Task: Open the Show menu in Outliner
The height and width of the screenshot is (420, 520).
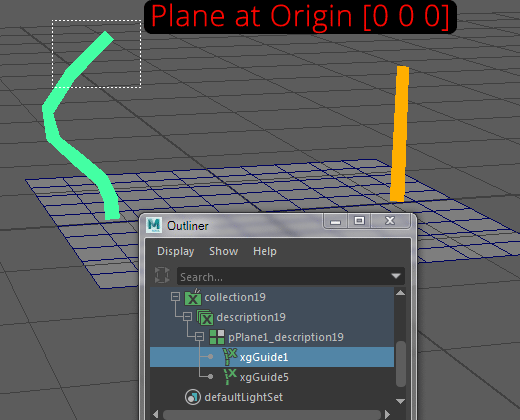Action: coord(224,251)
